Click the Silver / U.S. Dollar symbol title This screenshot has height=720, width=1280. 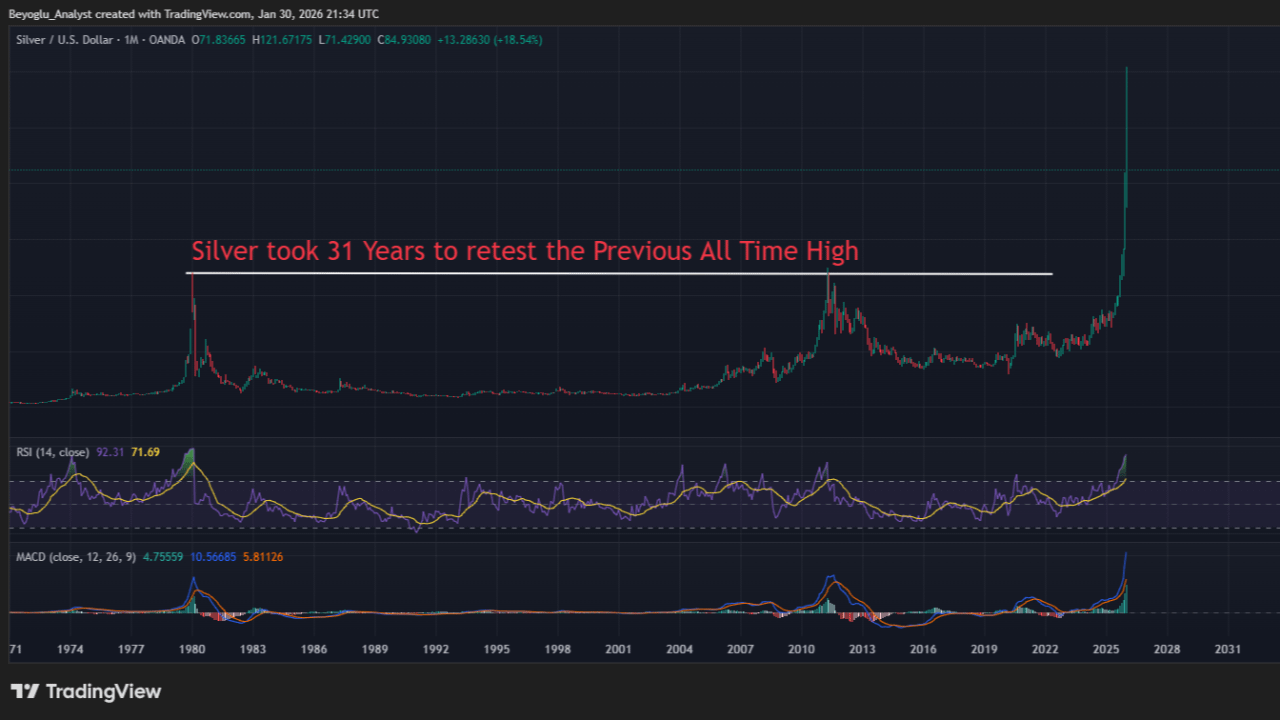[67, 40]
